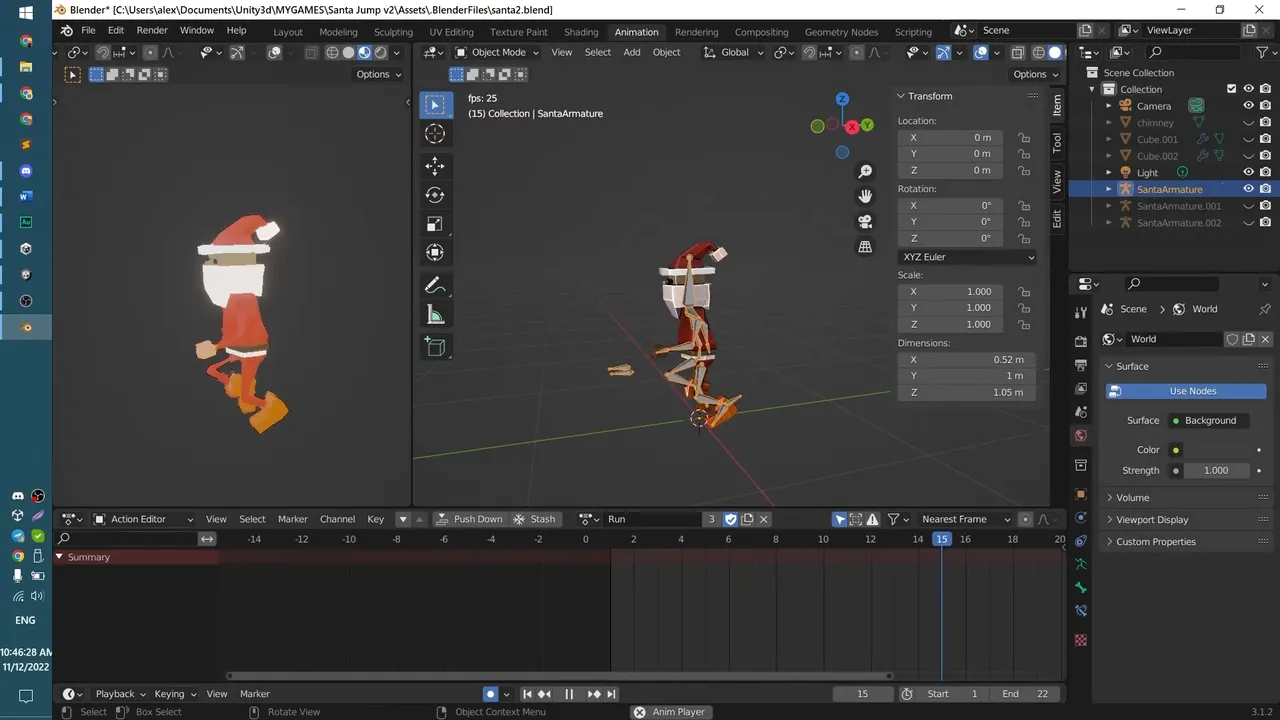Click the End frame field
1280x720 pixels.
click(1026, 694)
